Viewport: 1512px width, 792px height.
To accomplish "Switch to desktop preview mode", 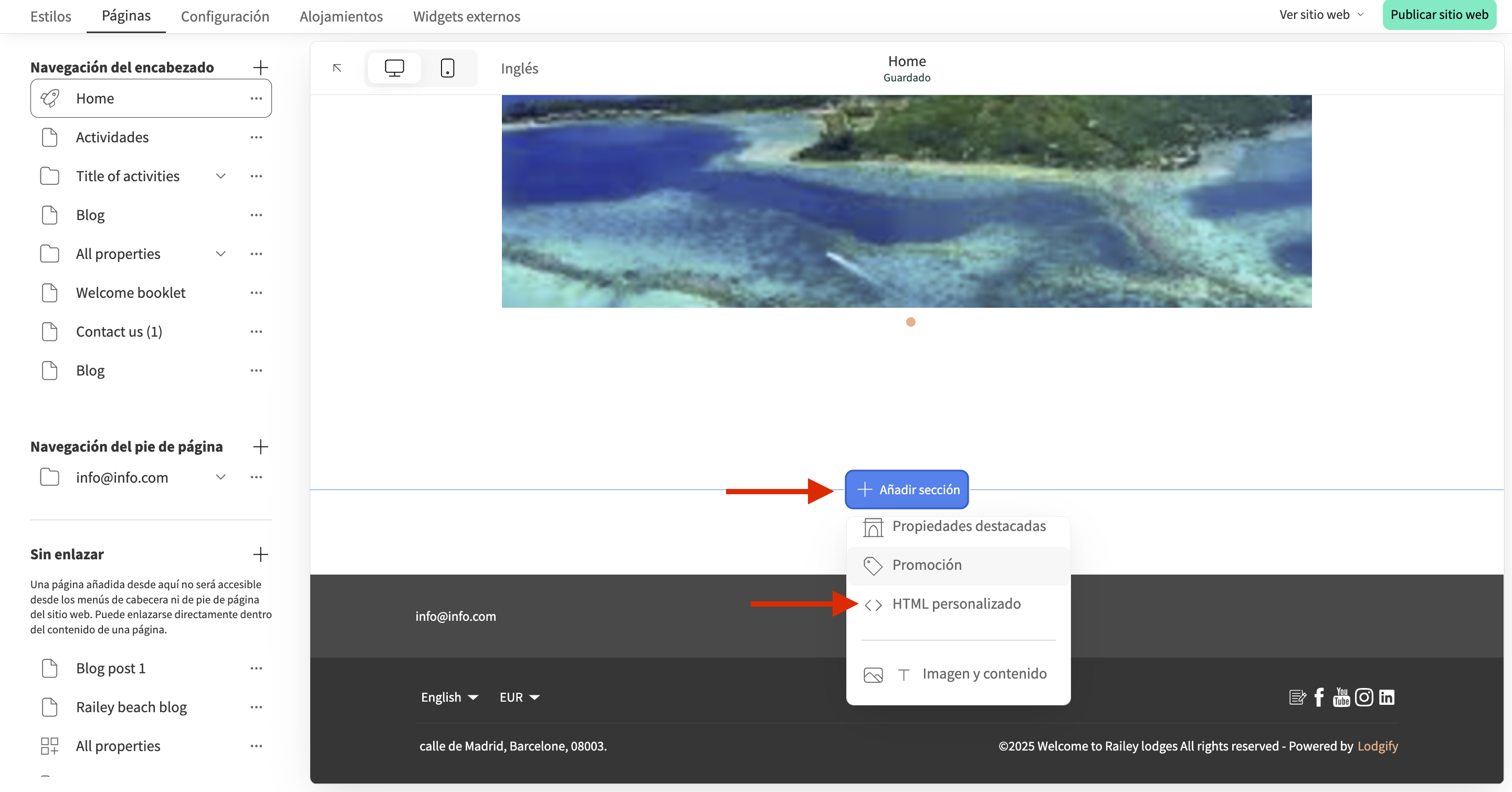I will click(394, 68).
